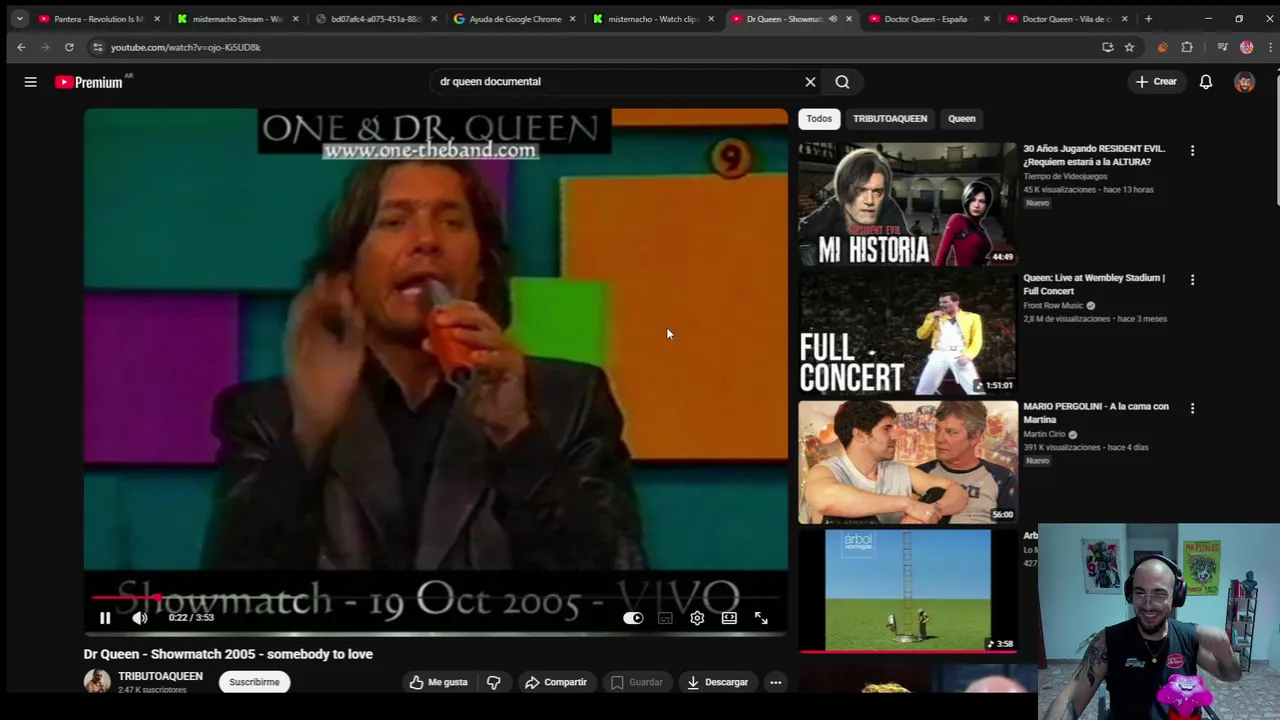Screen dimensions: 1280x720
Task: Click the search magnifier button
Action: click(842, 82)
